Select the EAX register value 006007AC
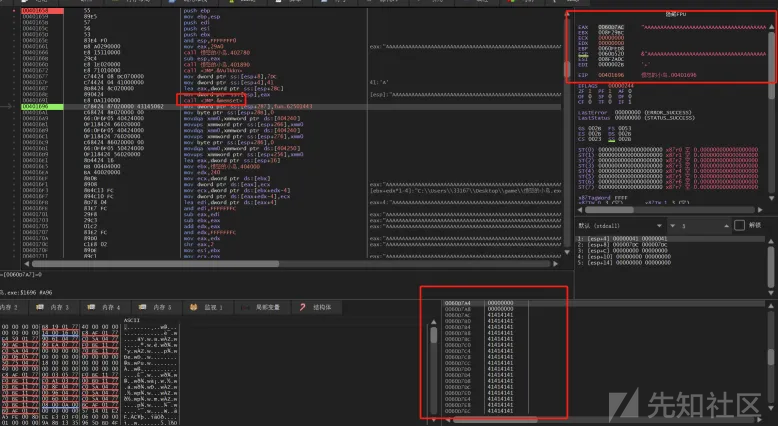The image size is (778, 426). click(x=611, y=27)
